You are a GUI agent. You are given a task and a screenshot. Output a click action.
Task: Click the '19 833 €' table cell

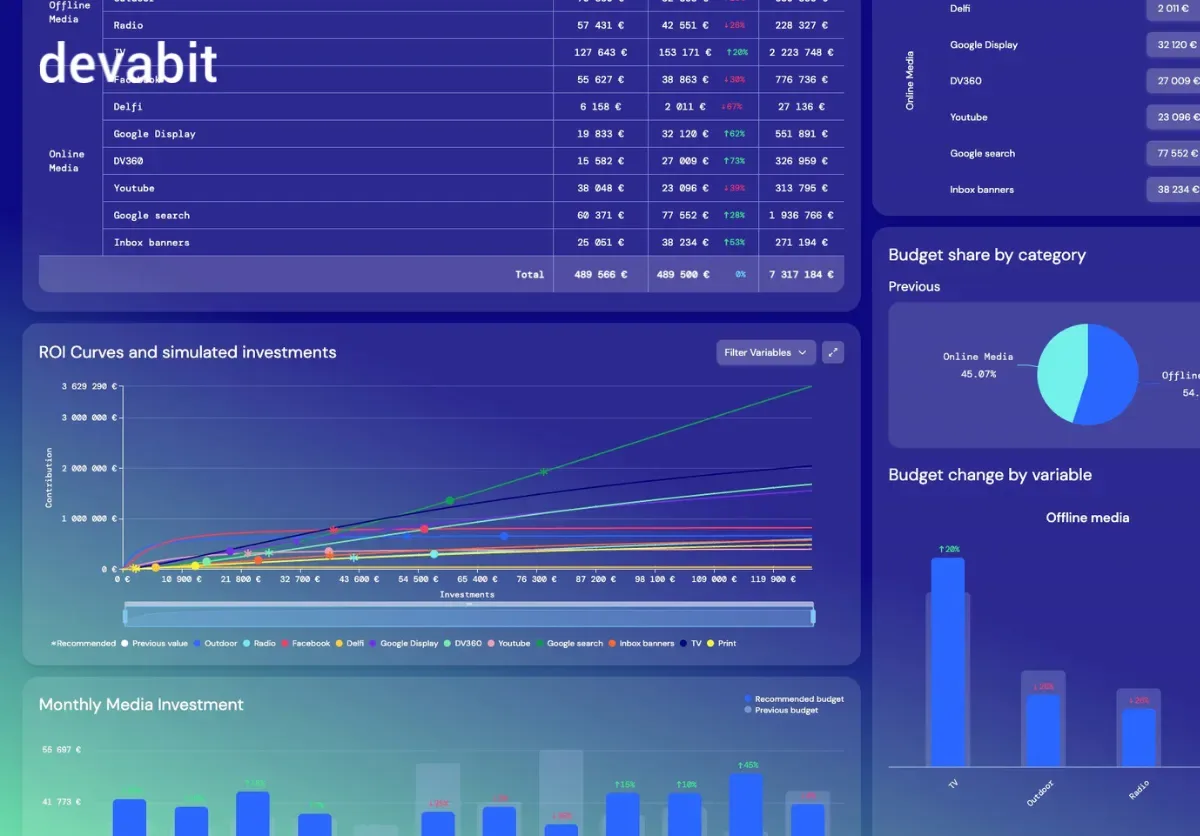tap(601, 134)
